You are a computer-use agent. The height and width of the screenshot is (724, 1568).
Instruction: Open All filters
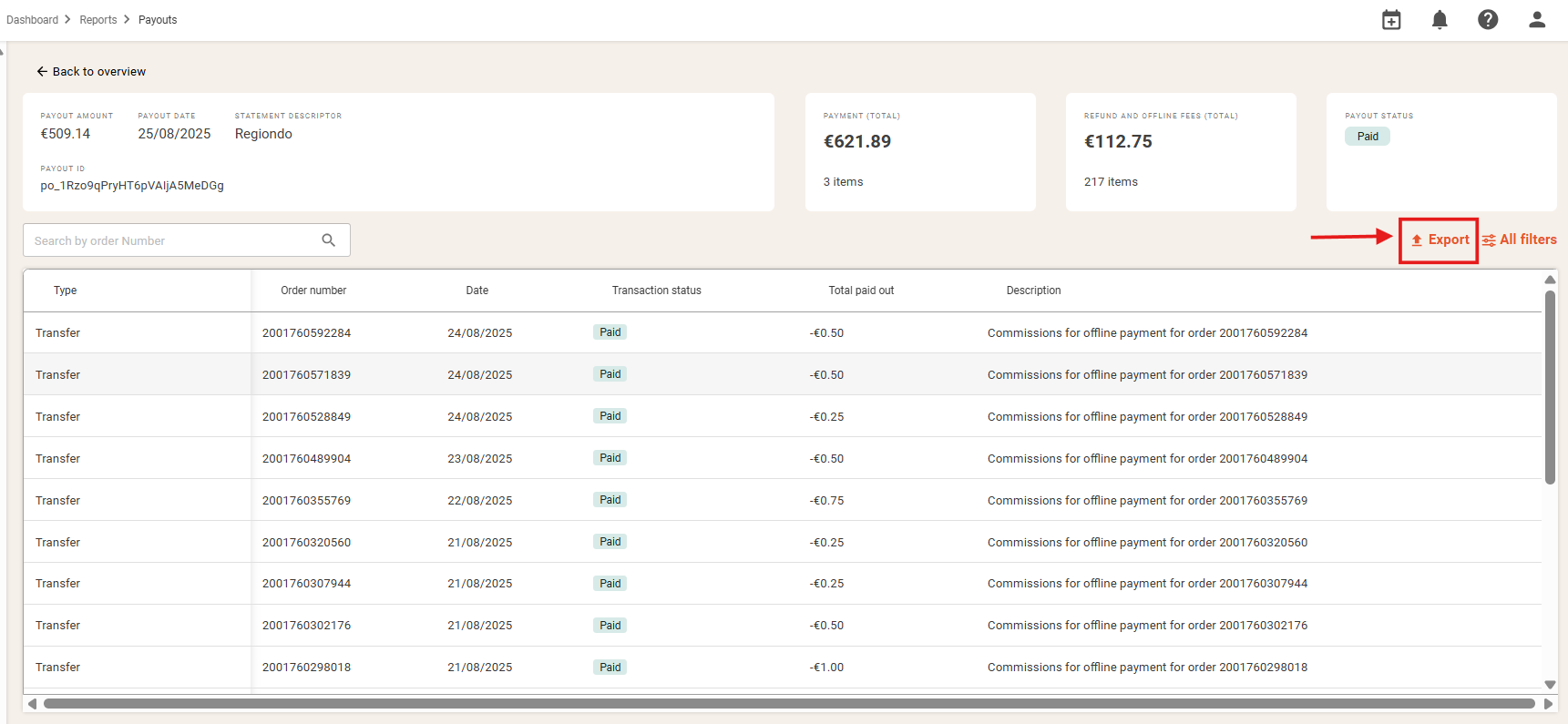(x=1519, y=240)
